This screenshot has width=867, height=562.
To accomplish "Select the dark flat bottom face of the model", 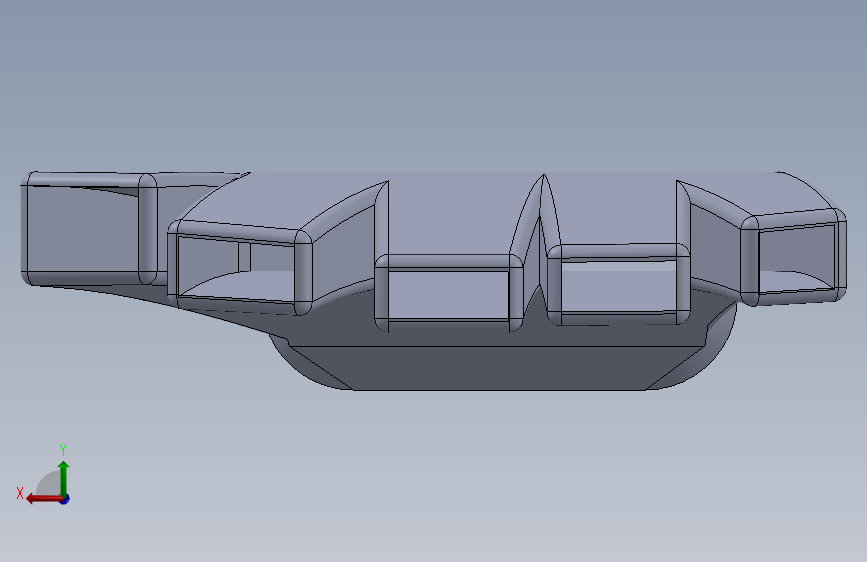I will click(x=498, y=368).
